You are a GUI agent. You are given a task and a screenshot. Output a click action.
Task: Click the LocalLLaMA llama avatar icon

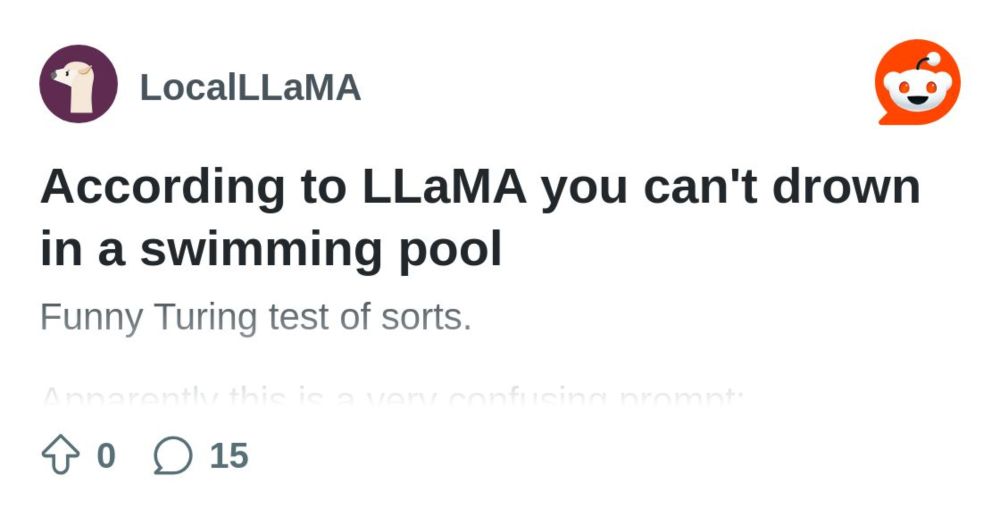(78, 84)
